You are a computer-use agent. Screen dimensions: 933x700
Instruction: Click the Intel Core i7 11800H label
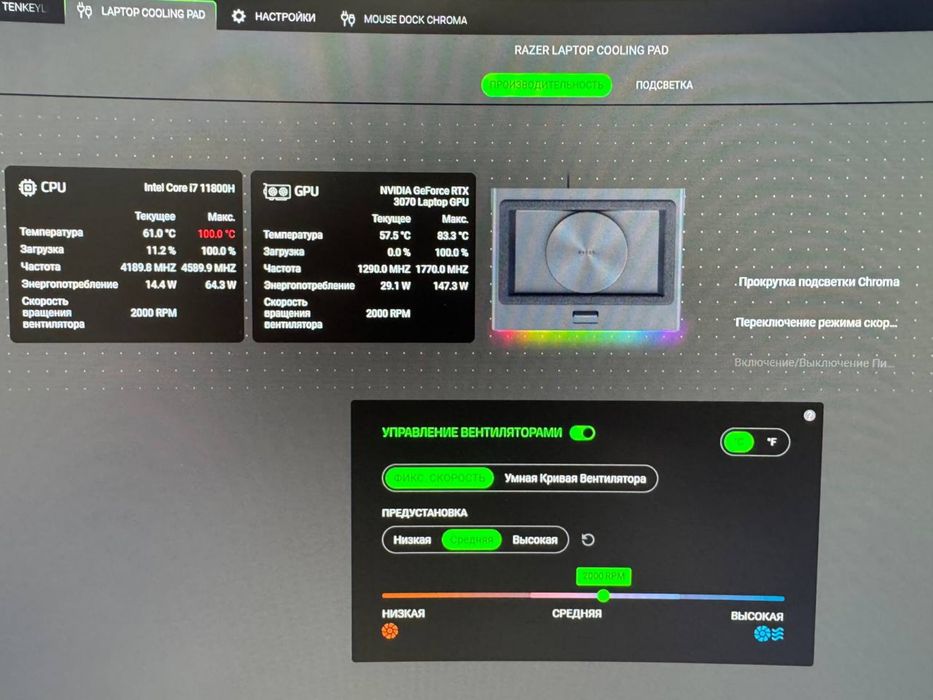click(189, 188)
